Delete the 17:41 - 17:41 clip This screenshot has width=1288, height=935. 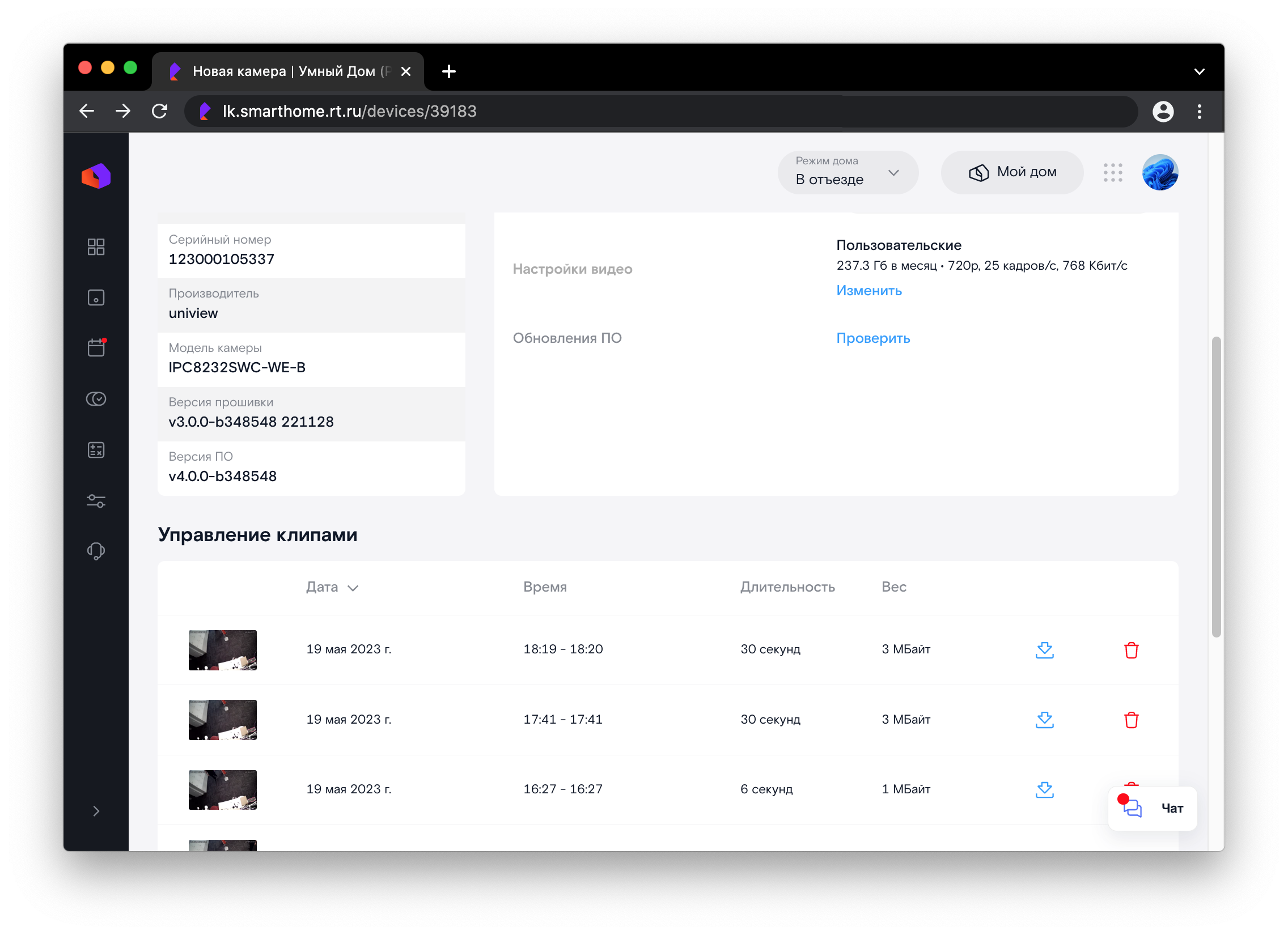tap(1131, 720)
